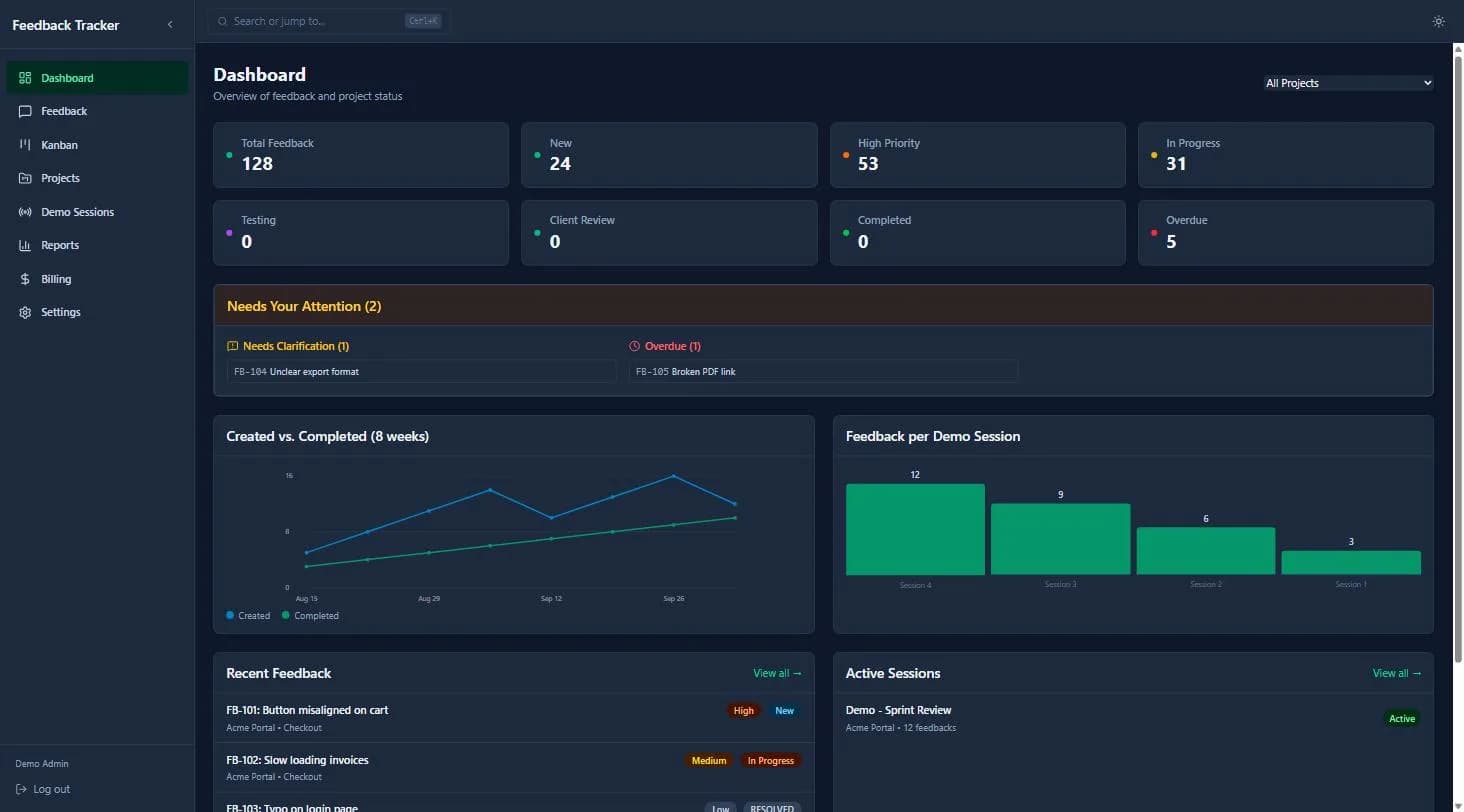Open FB-101 Button misaligned on cart
Screen dimensions: 1464x812
coord(514,718)
